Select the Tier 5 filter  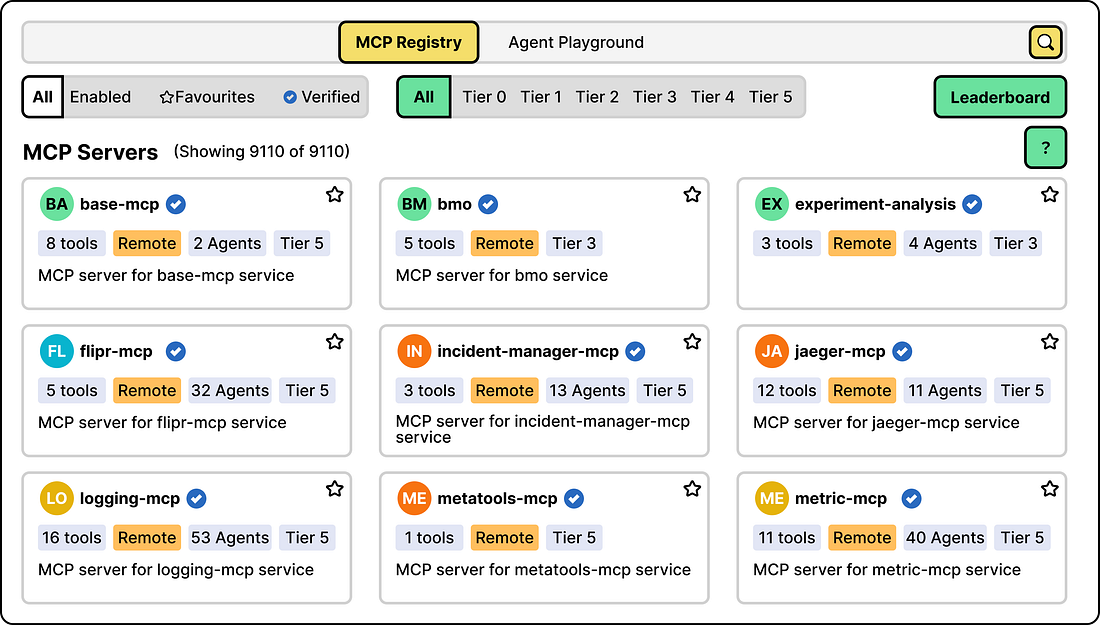[770, 97]
